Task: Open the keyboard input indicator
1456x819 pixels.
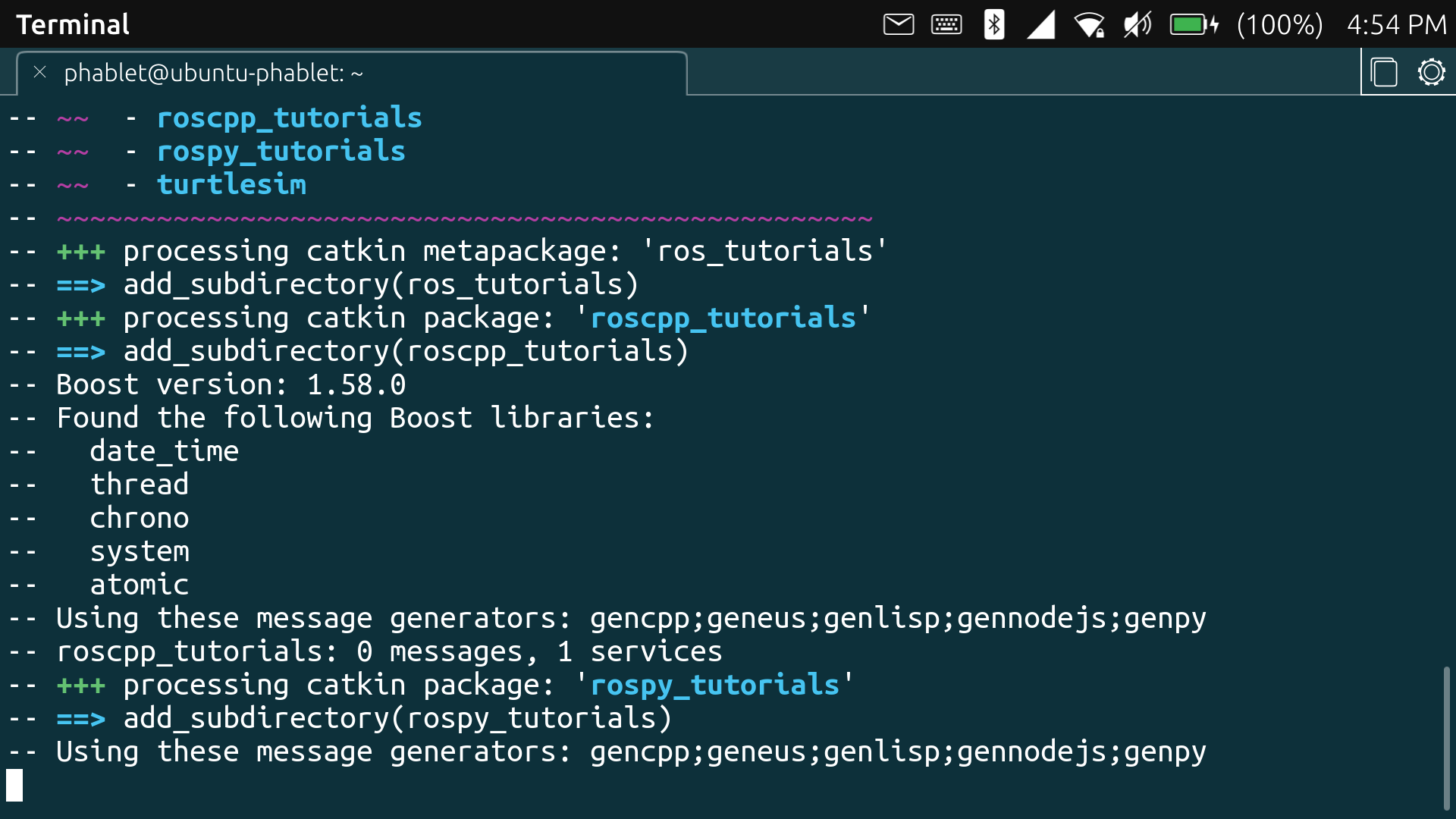Action: click(946, 24)
